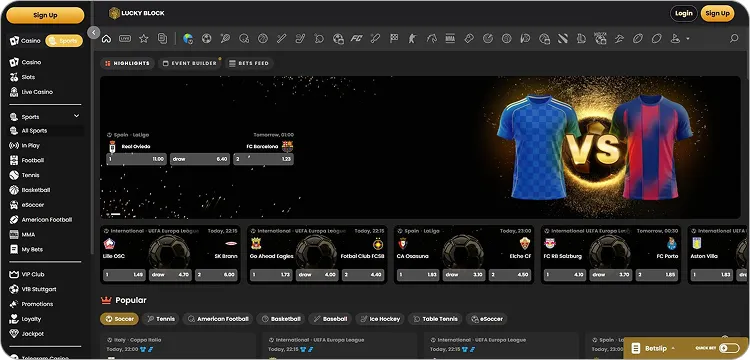The height and width of the screenshot is (360, 750).
Task: Bet on draw at 4.00 for Go Ahead Eagles
Action: tap(317, 275)
